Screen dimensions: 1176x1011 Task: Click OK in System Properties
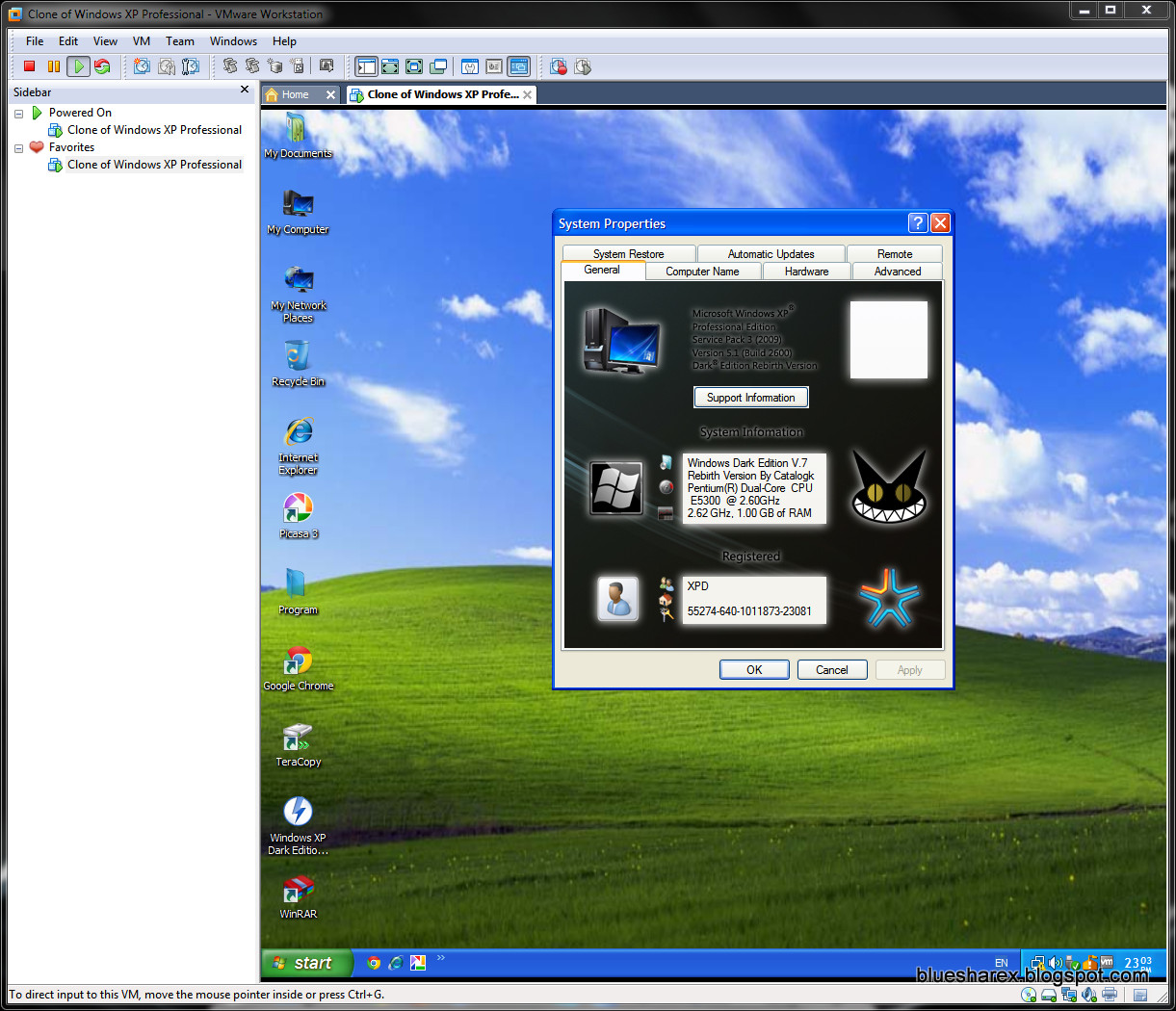pos(754,670)
